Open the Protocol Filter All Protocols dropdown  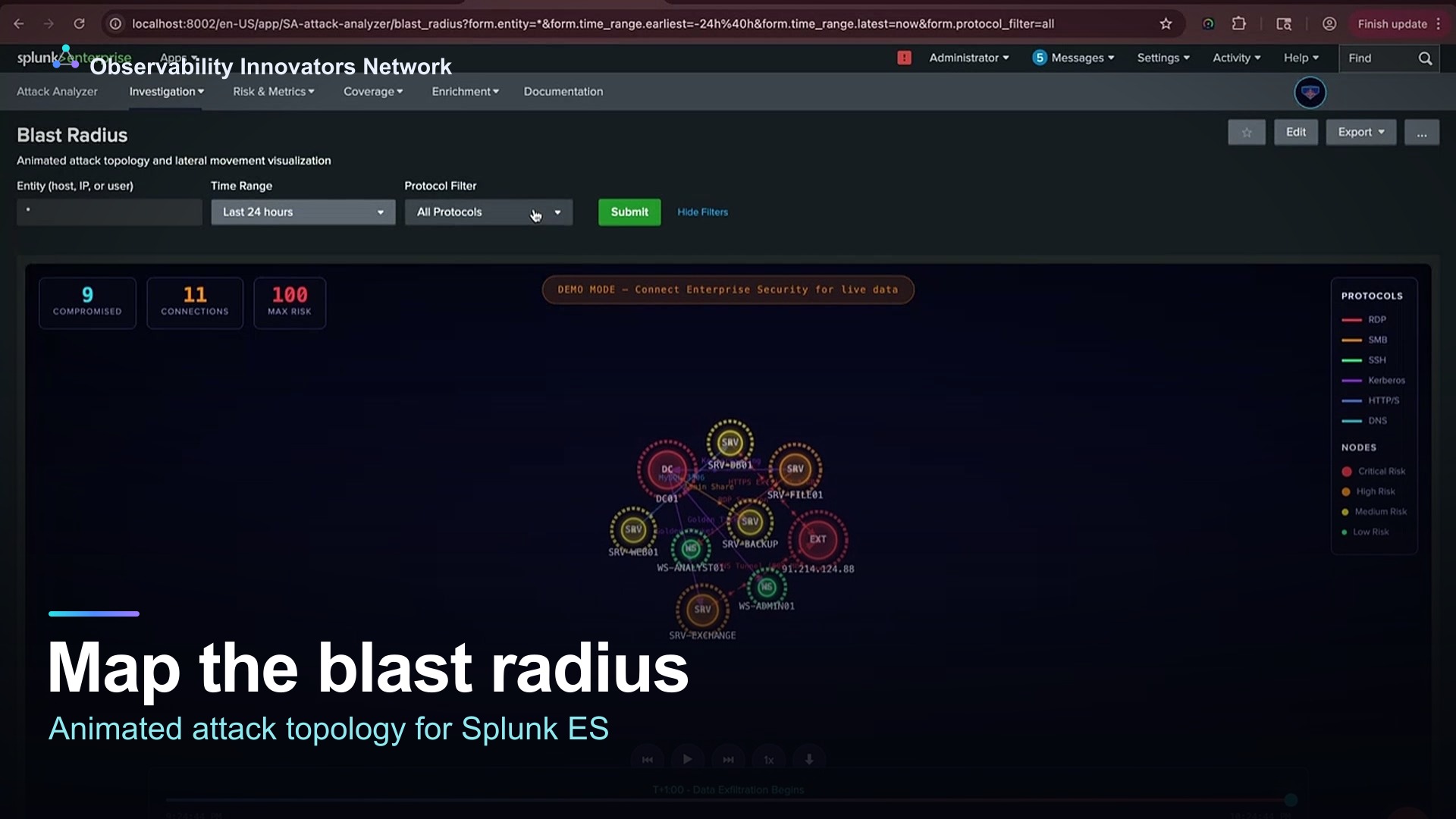click(488, 212)
